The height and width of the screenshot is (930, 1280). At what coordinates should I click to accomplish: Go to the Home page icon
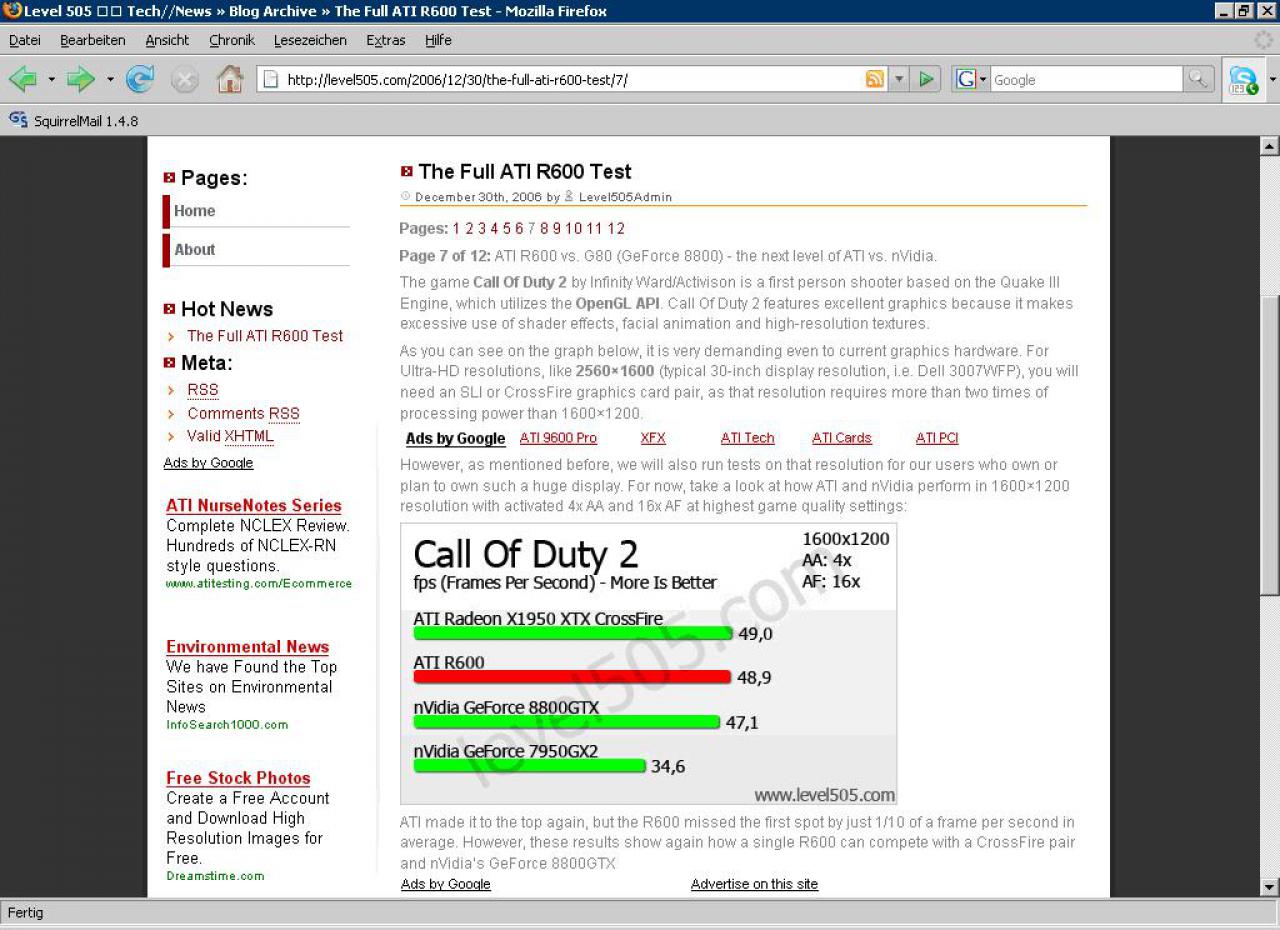click(230, 79)
